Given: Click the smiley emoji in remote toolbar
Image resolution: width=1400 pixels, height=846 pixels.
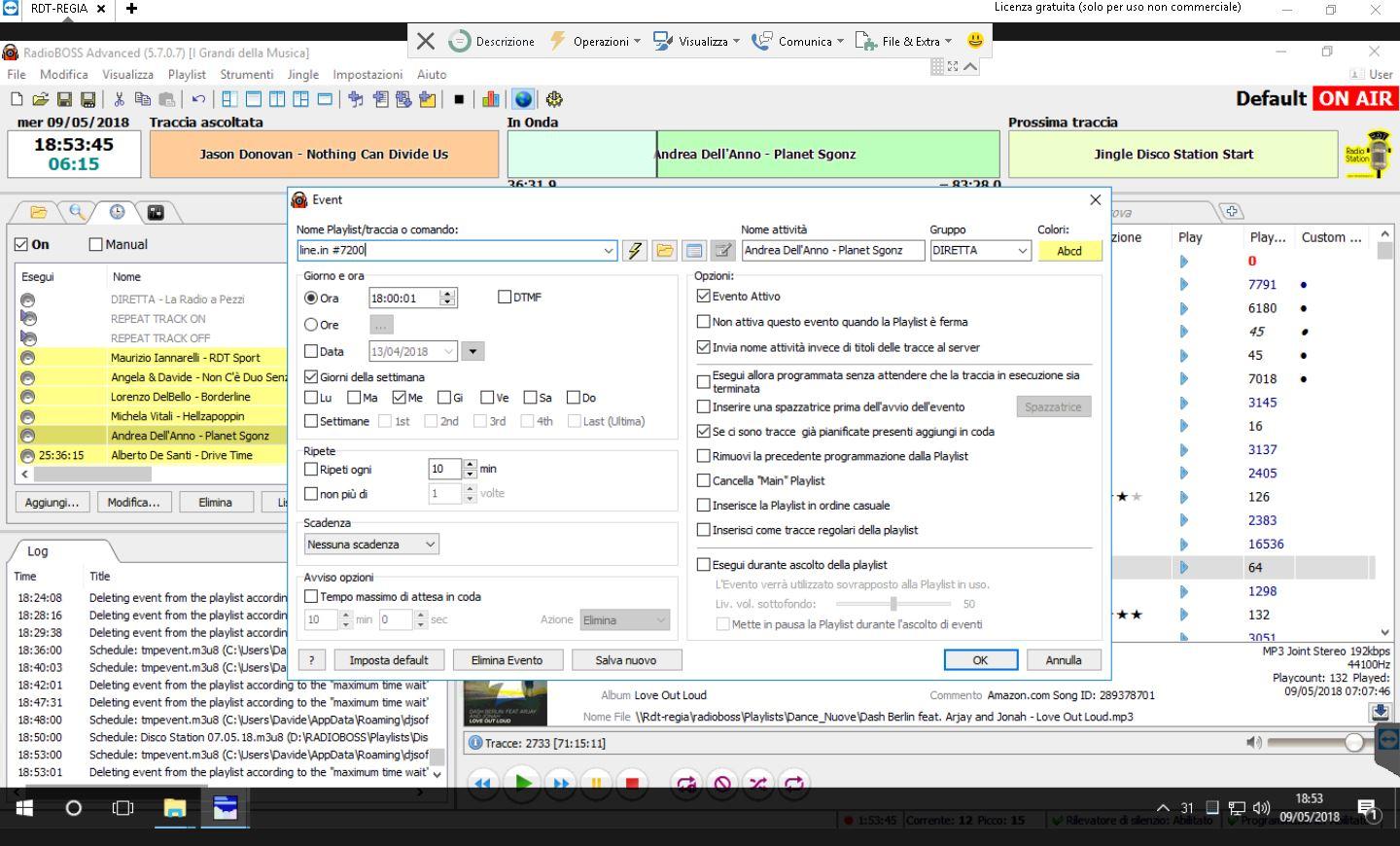Looking at the screenshot, I should (975, 41).
